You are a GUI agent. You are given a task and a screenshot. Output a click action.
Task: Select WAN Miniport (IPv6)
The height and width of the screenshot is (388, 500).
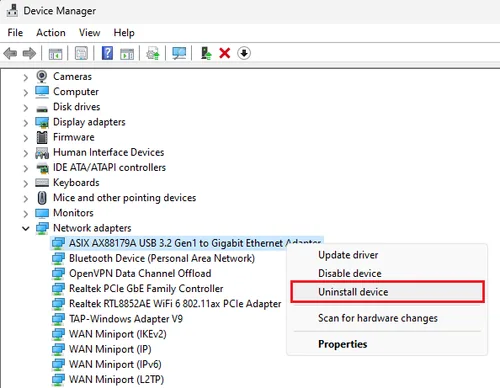coord(115,364)
